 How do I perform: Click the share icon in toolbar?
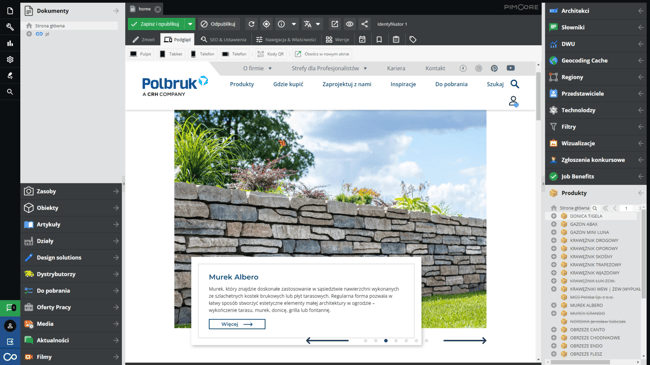(364, 24)
